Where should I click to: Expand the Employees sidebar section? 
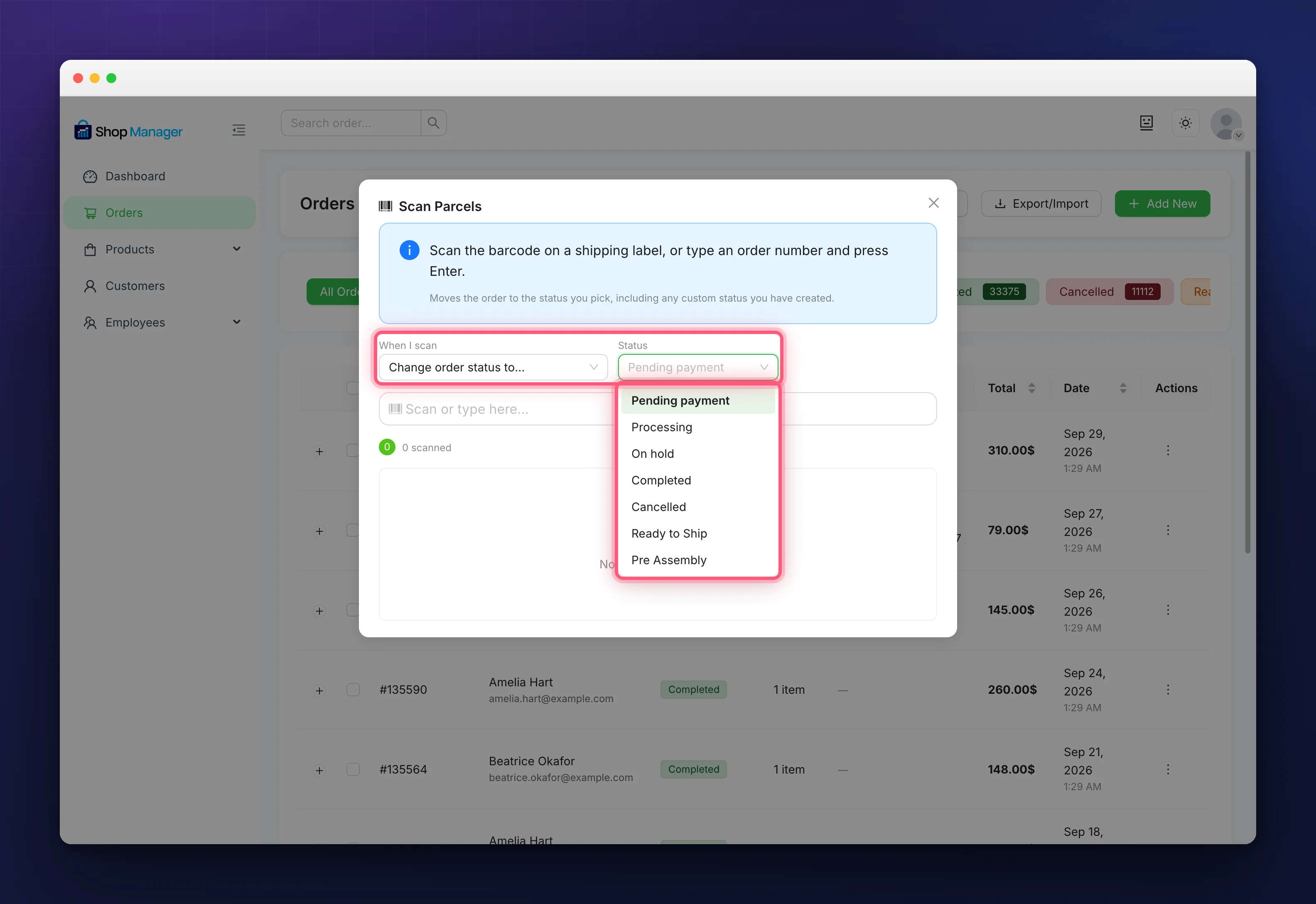pyautogui.click(x=159, y=322)
